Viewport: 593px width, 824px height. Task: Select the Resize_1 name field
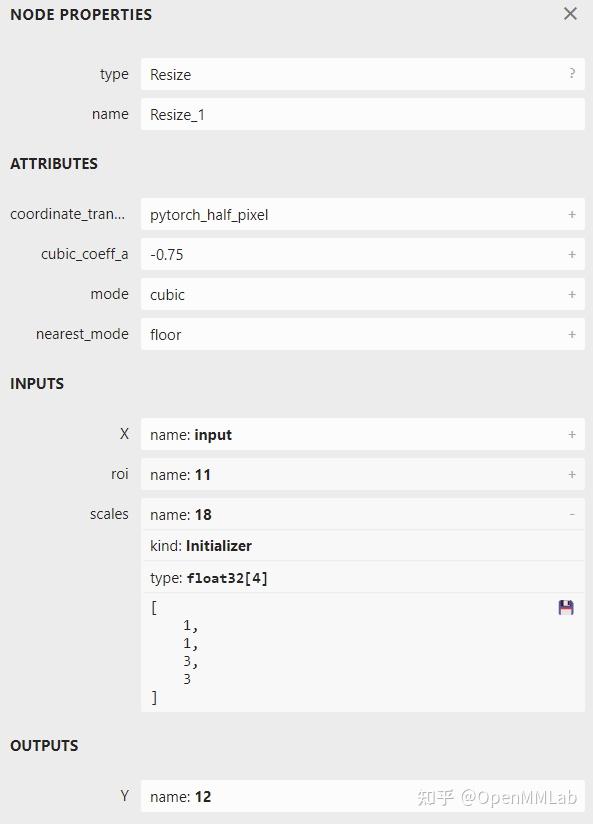[x=363, y=114]
